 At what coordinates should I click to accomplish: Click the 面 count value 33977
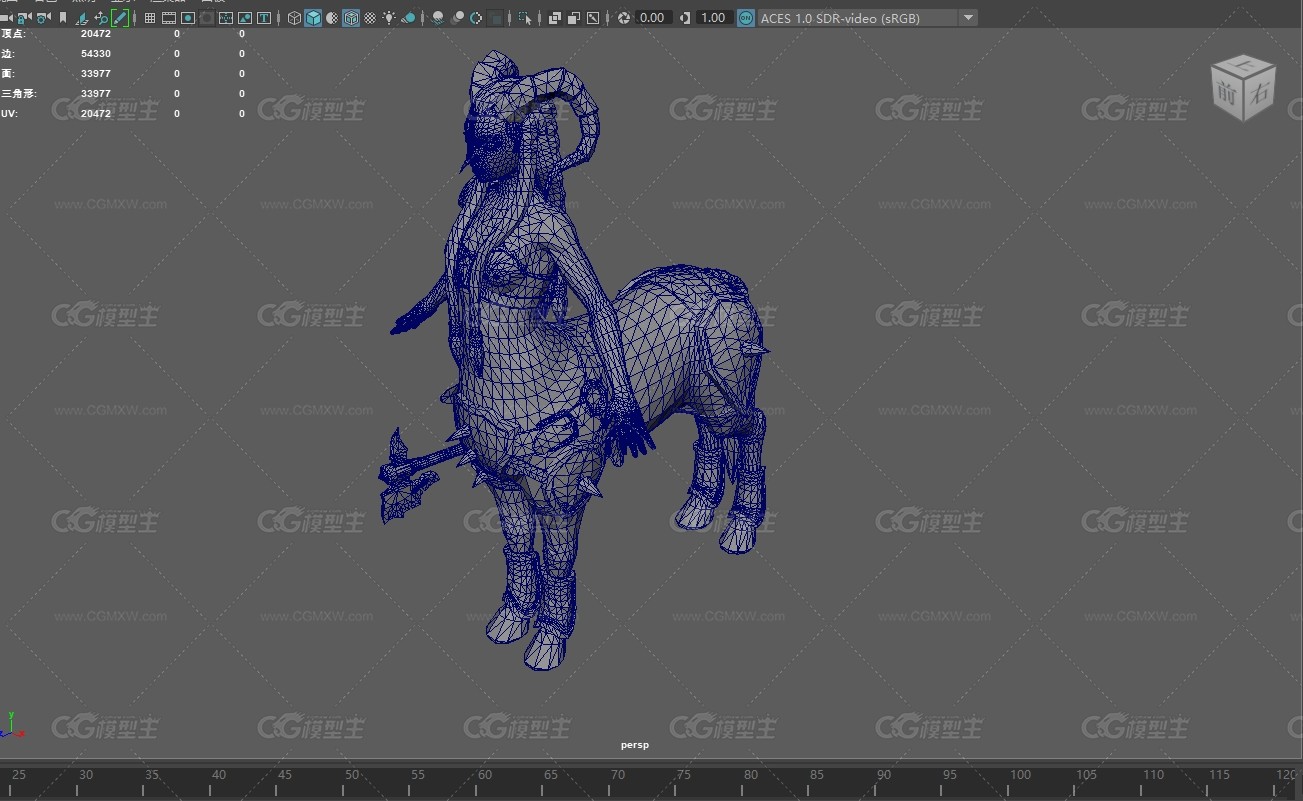[x=96, y=74]
